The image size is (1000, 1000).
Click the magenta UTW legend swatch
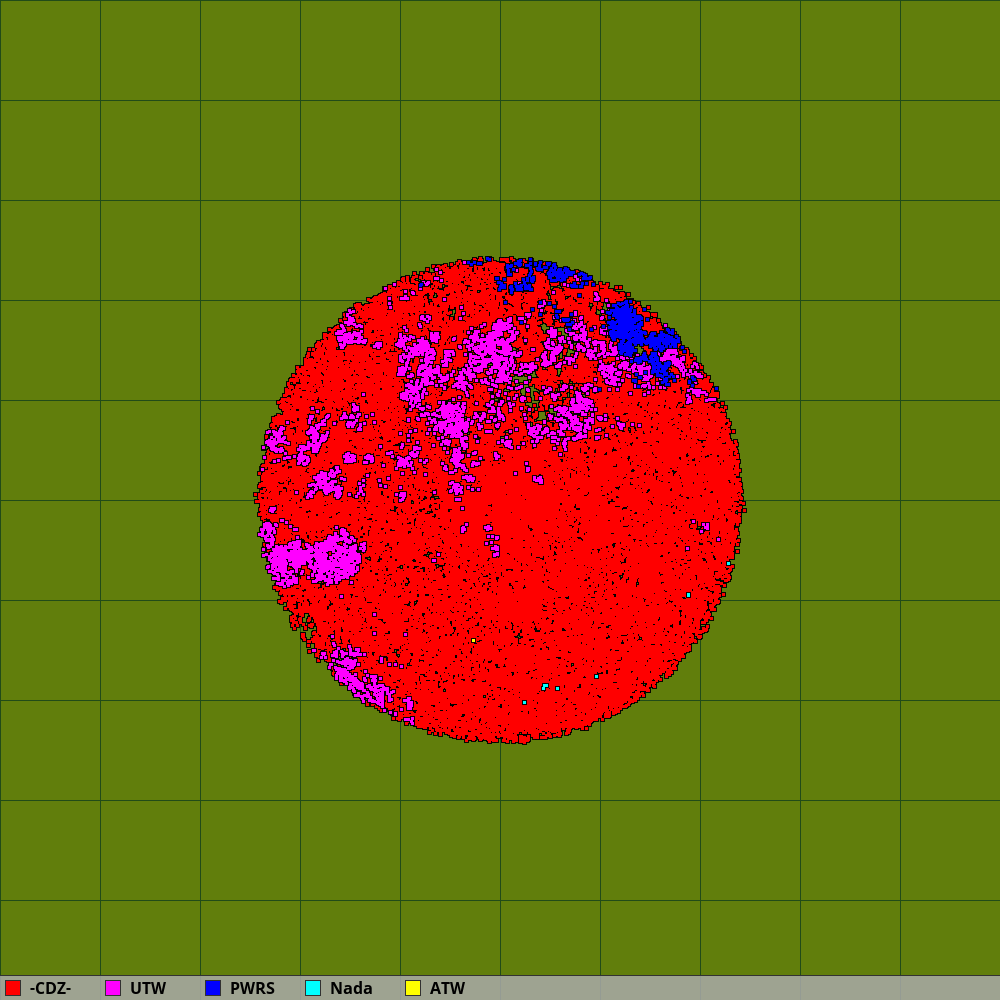(113, 988)
